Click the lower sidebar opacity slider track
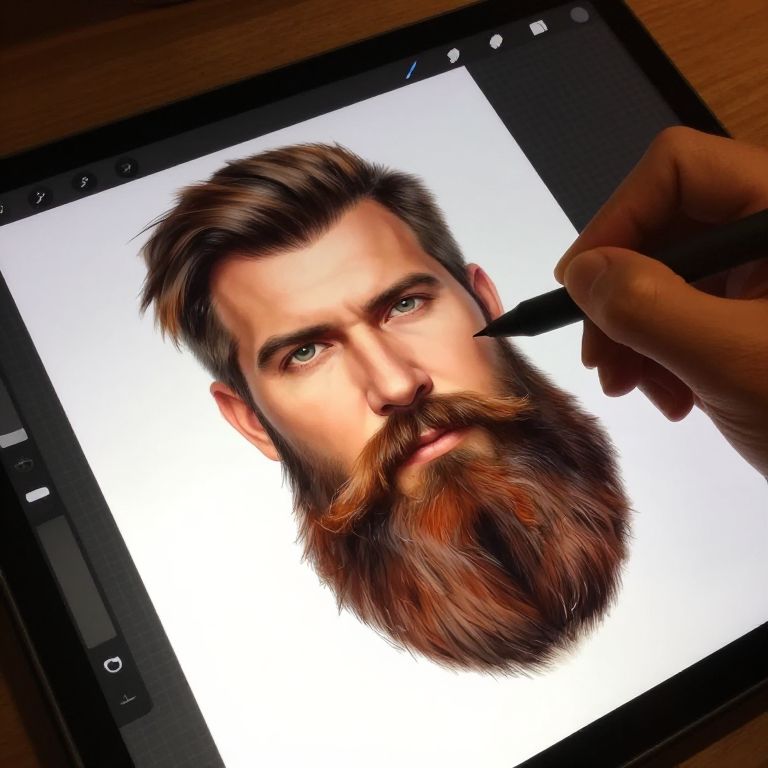The height and width of the screenshot is (768, 768). click(x=75, y=580)
